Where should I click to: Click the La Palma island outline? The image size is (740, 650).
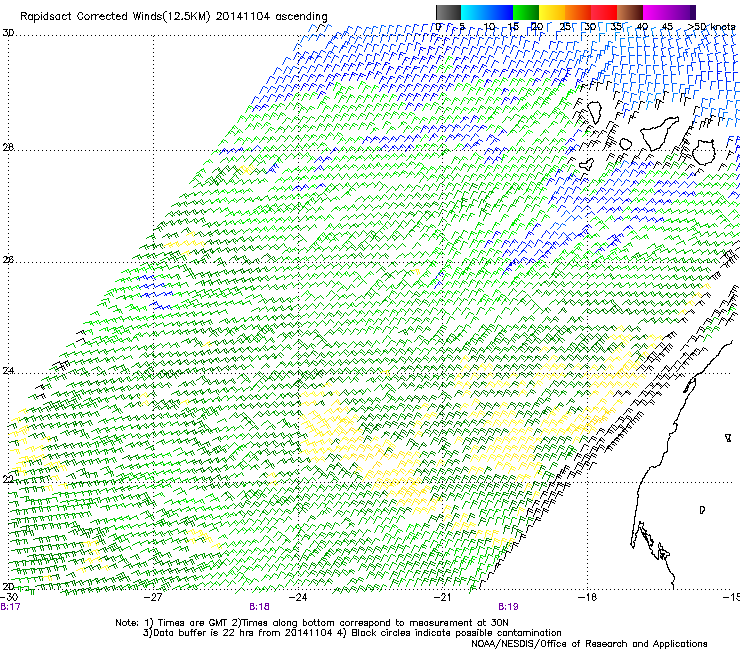pyautogui.click(x=594, y=113)
